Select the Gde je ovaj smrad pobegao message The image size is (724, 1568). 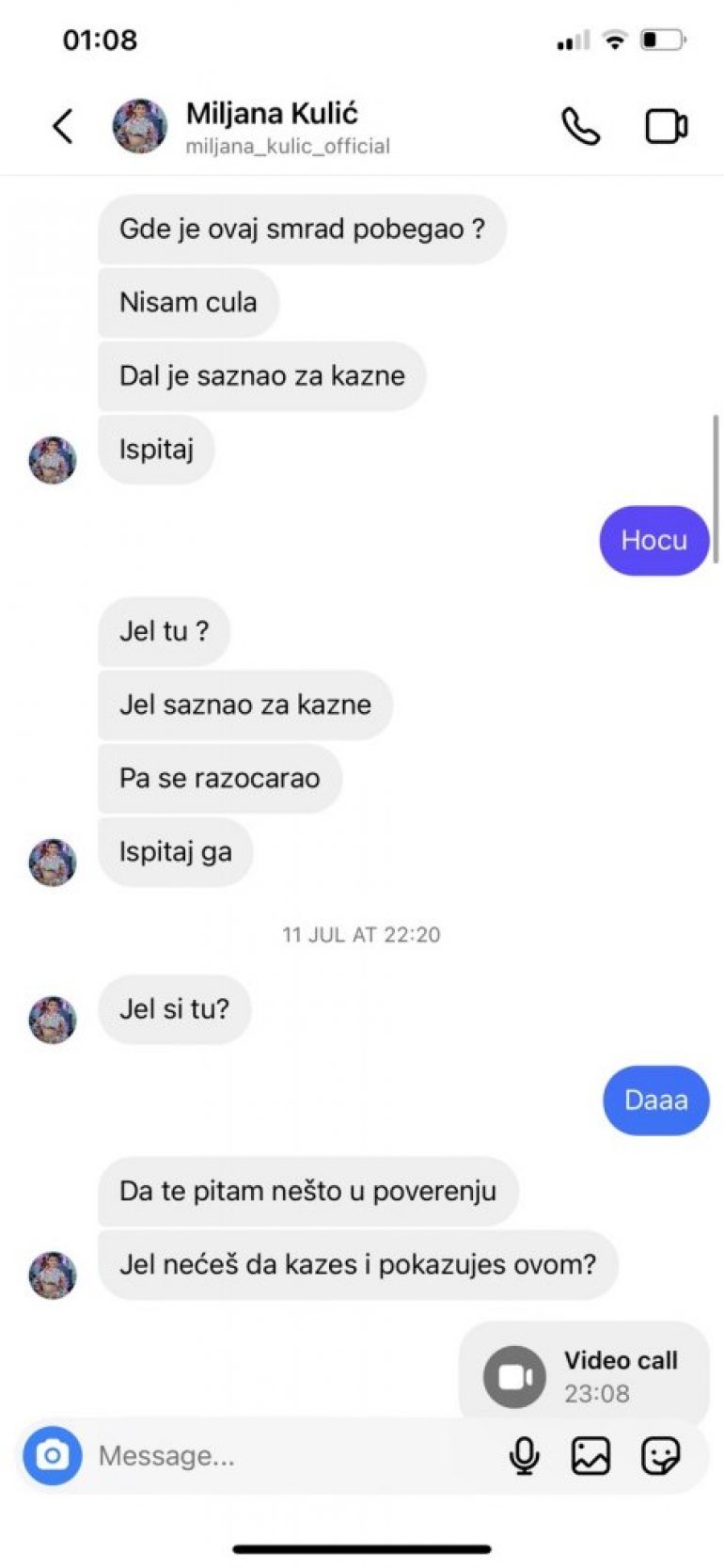tap(302, 229)
